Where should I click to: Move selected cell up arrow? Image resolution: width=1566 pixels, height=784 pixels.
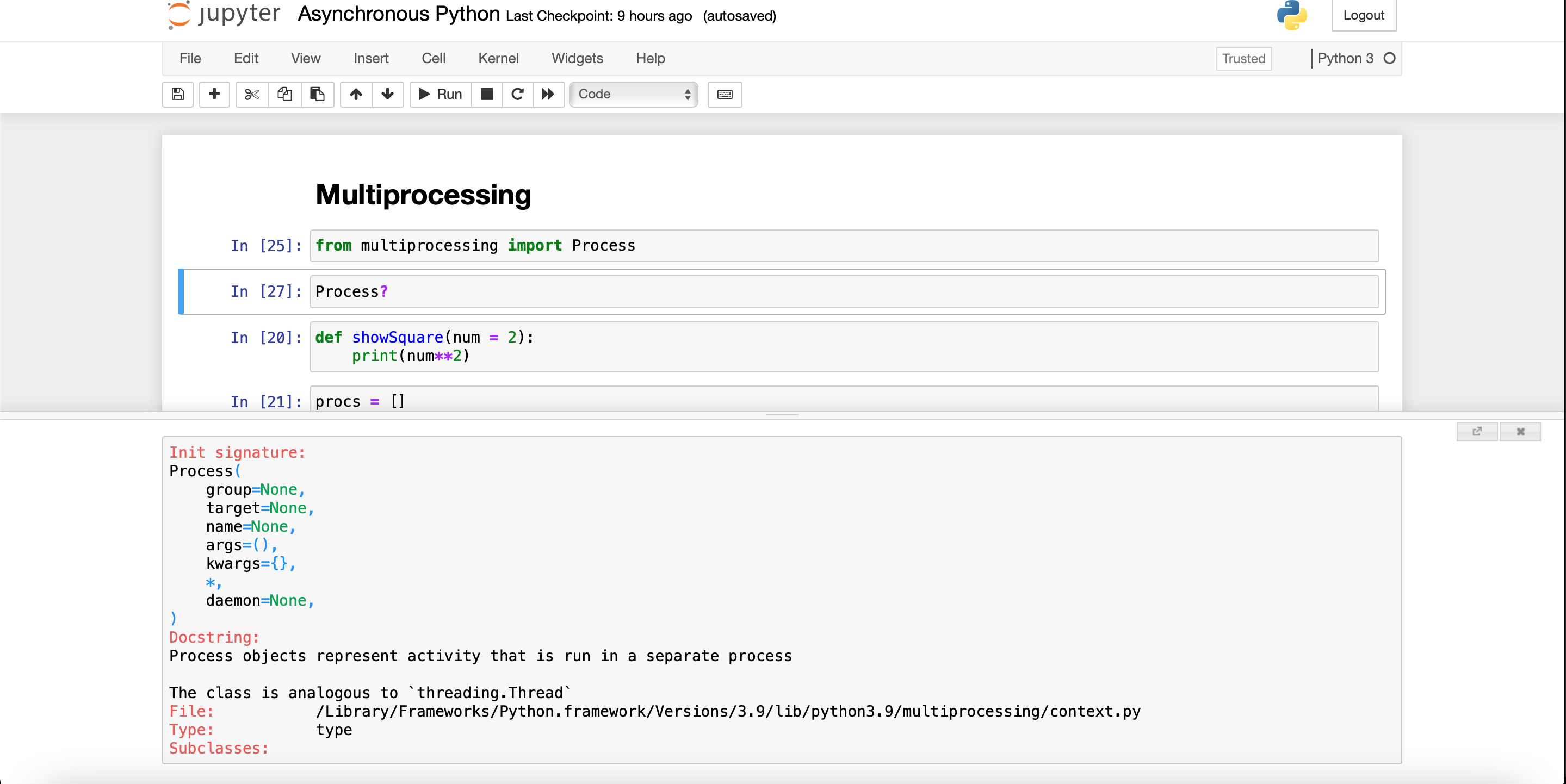(x=356, y=94)
